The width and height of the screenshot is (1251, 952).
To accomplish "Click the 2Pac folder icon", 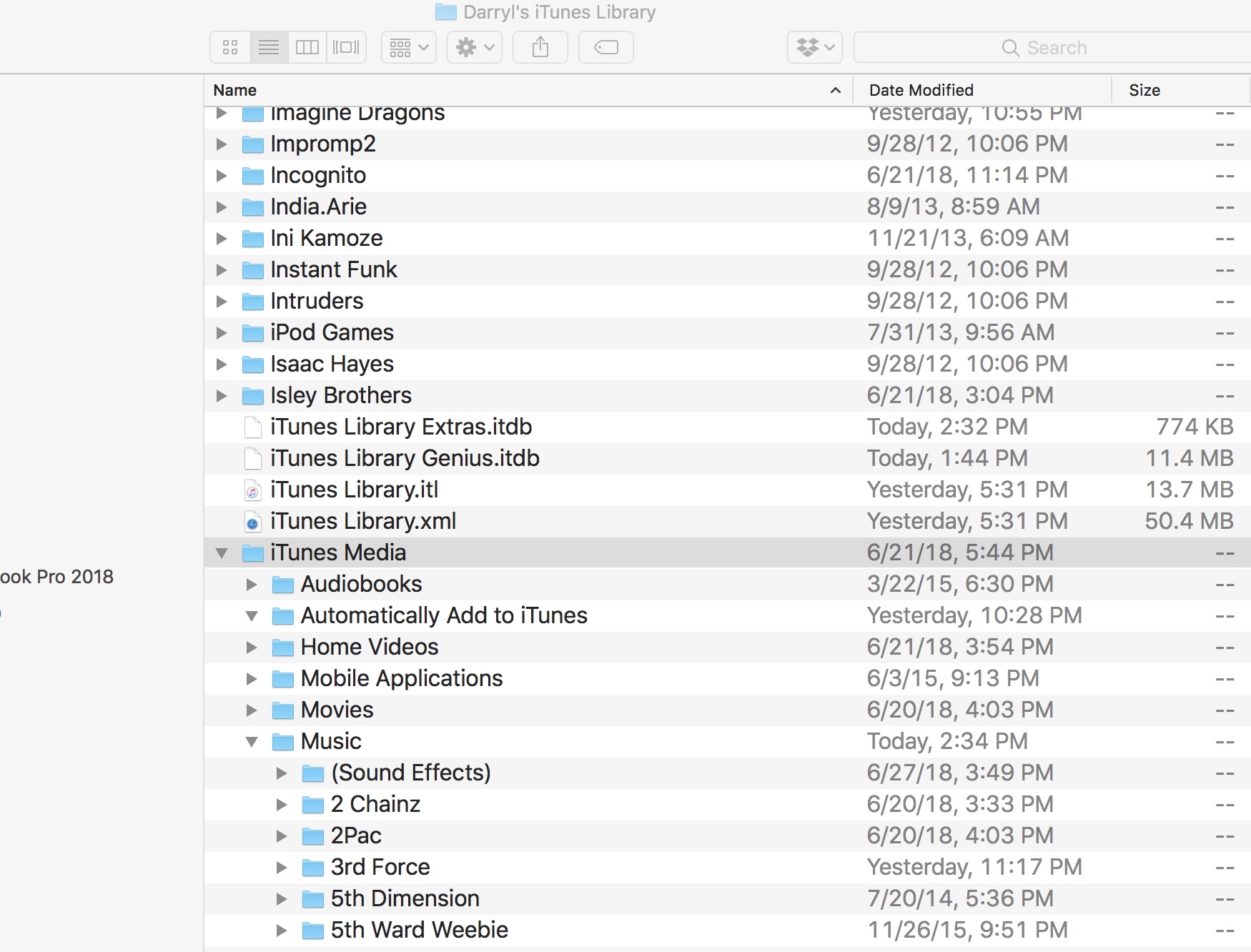I will (x=313, y=836).
